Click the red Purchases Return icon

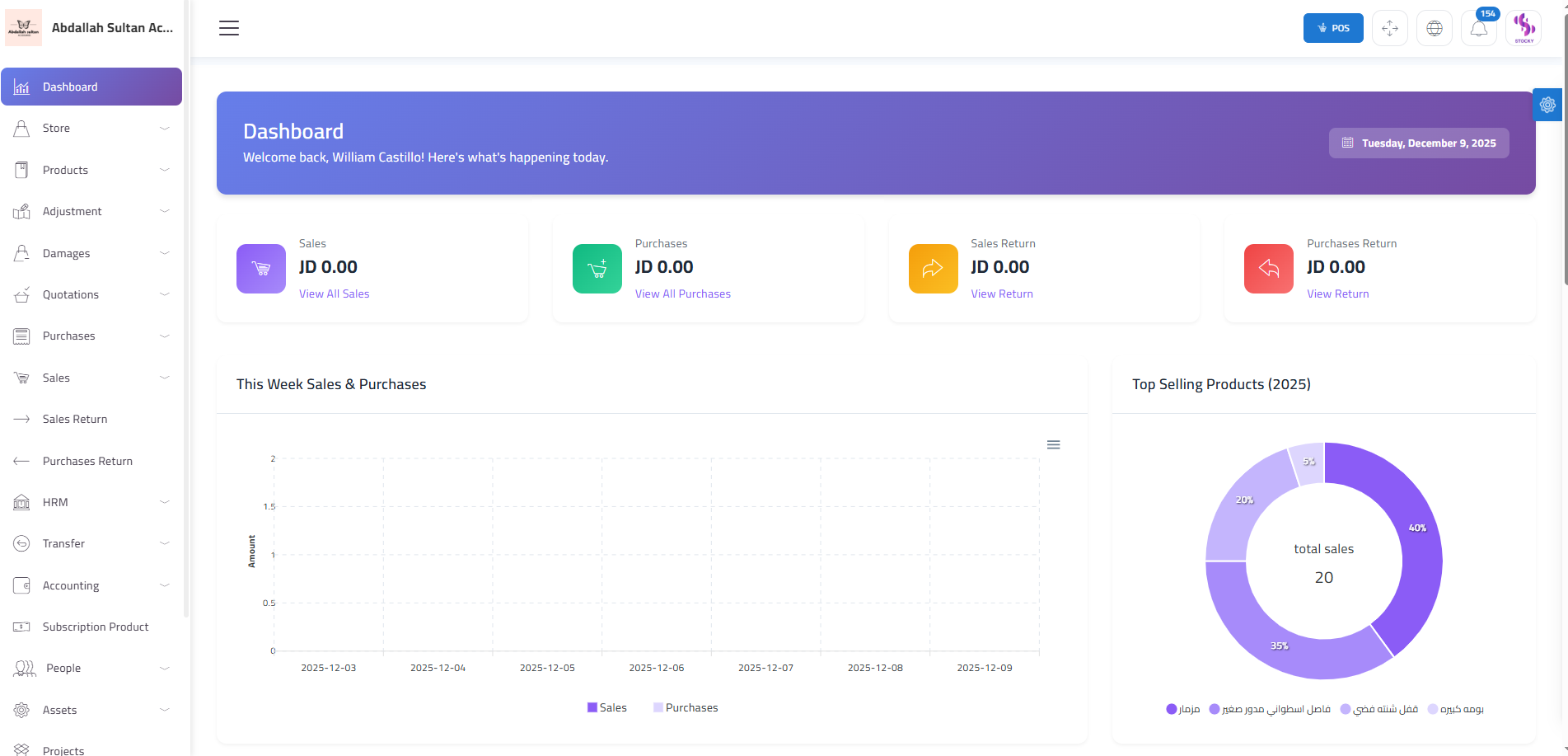click(x=1269, y=269)
